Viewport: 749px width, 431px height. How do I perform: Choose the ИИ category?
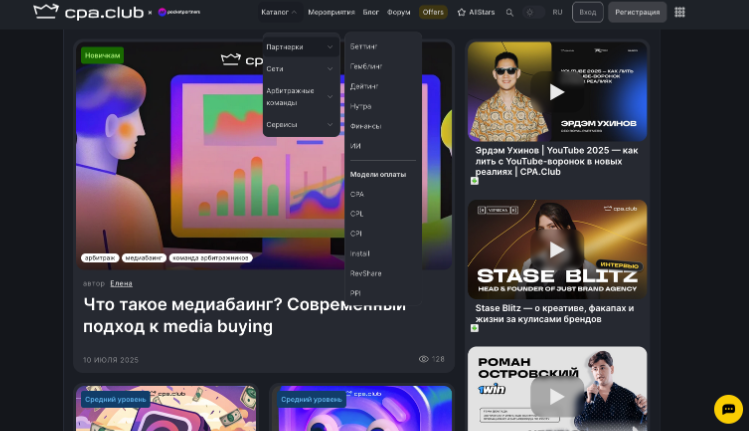click(x=355, y=146)
